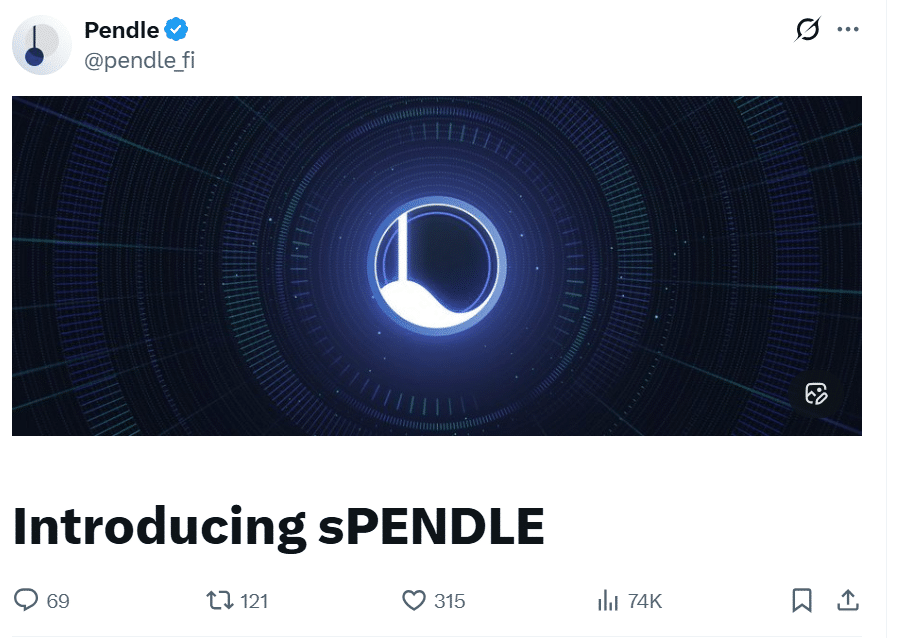Select the Introducing sPENDLE headline
Image resolution: width=908 pixels, height=638 pixels.
point(277,523)
